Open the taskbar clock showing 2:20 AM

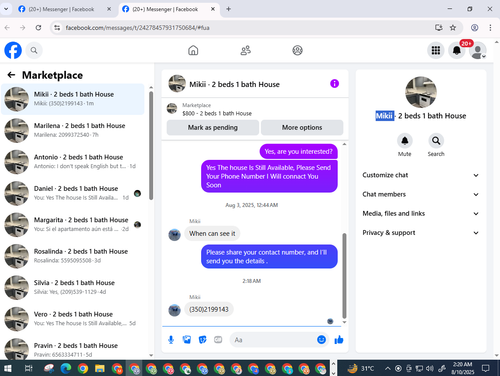tap(462, 368)
